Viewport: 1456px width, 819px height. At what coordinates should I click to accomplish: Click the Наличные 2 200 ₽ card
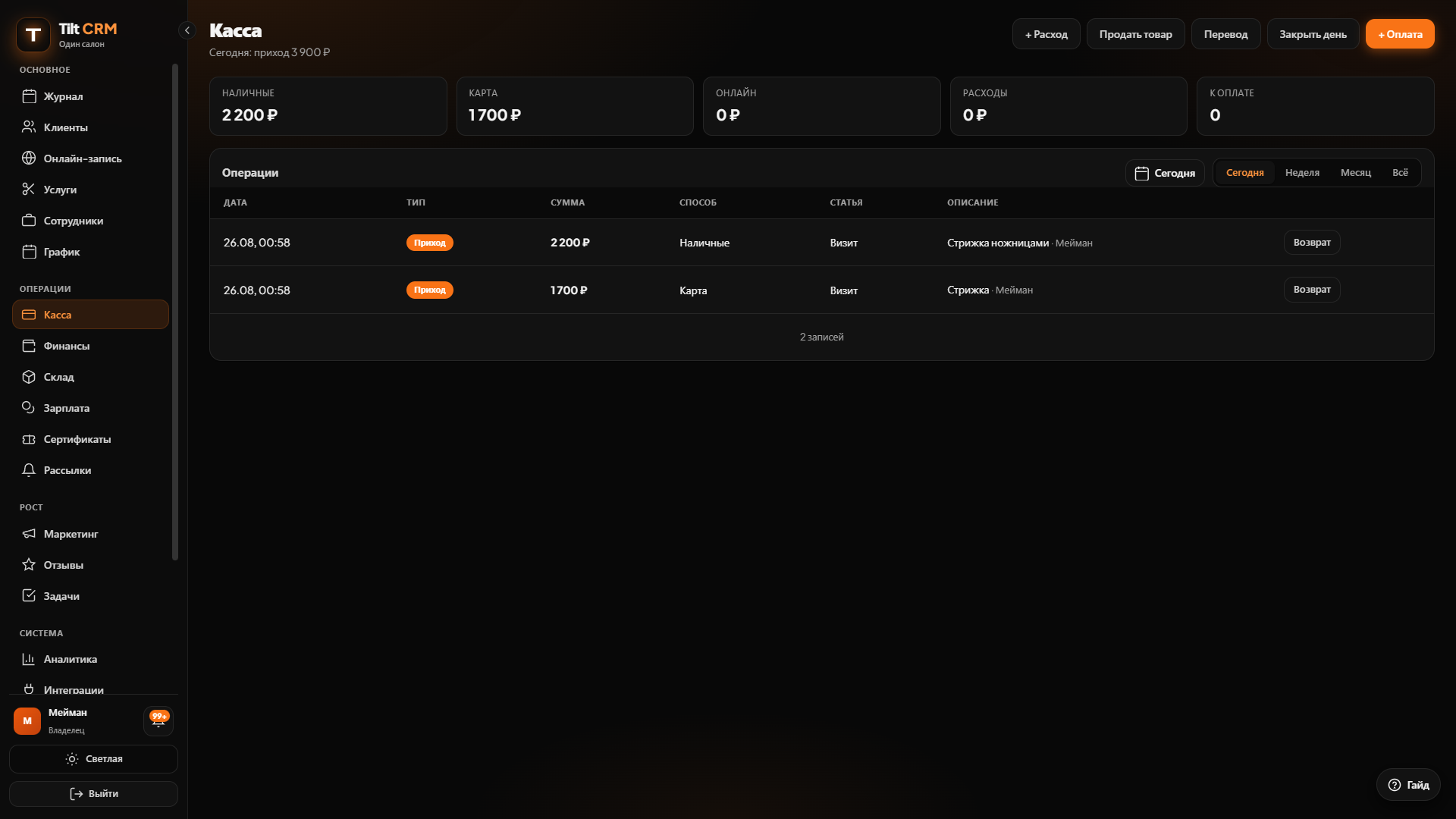click(x=328, y=106)
